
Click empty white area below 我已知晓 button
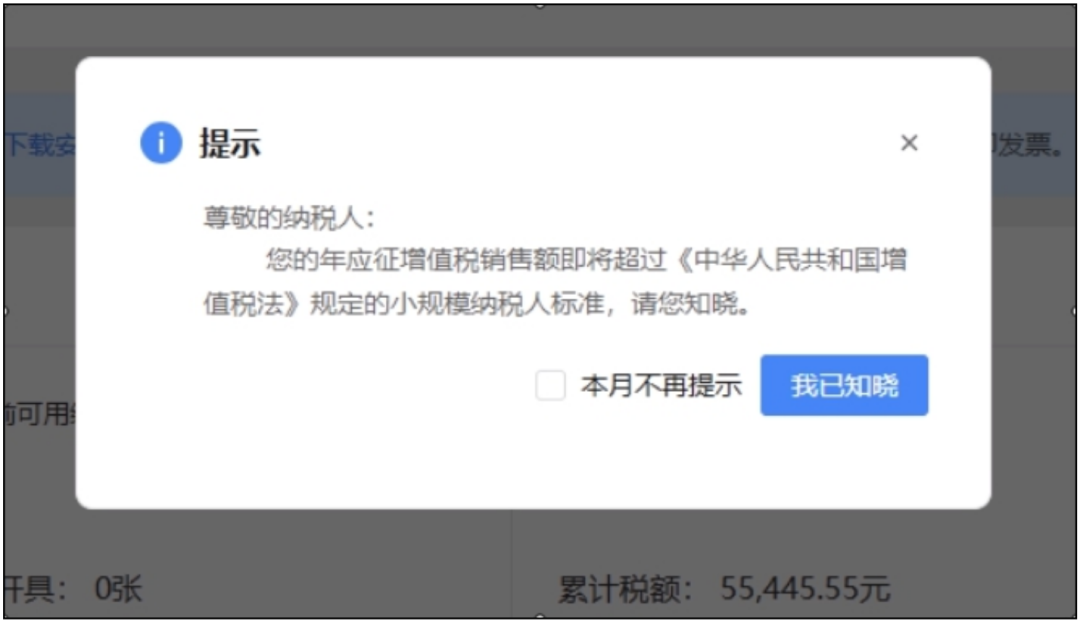tap(844, 461)
